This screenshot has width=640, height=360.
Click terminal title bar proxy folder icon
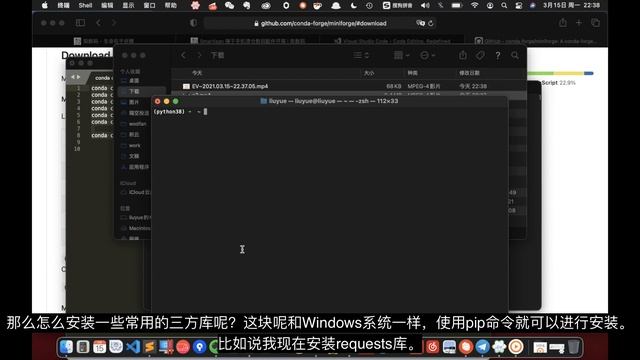click(264, 101)
